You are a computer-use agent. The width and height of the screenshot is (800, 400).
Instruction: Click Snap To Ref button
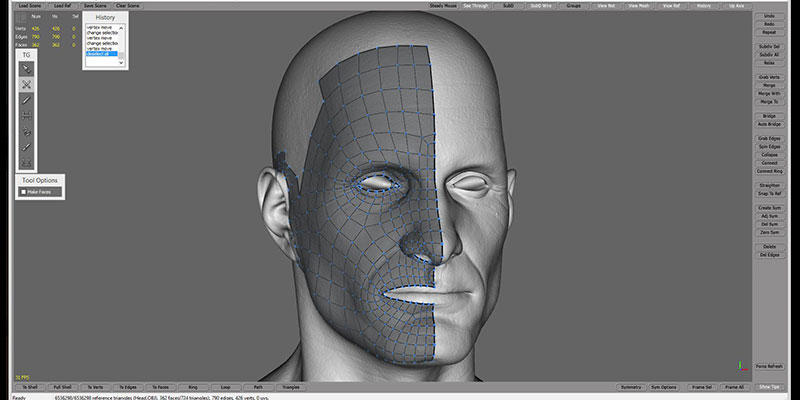pyautogui.click(x=769, y=193)
